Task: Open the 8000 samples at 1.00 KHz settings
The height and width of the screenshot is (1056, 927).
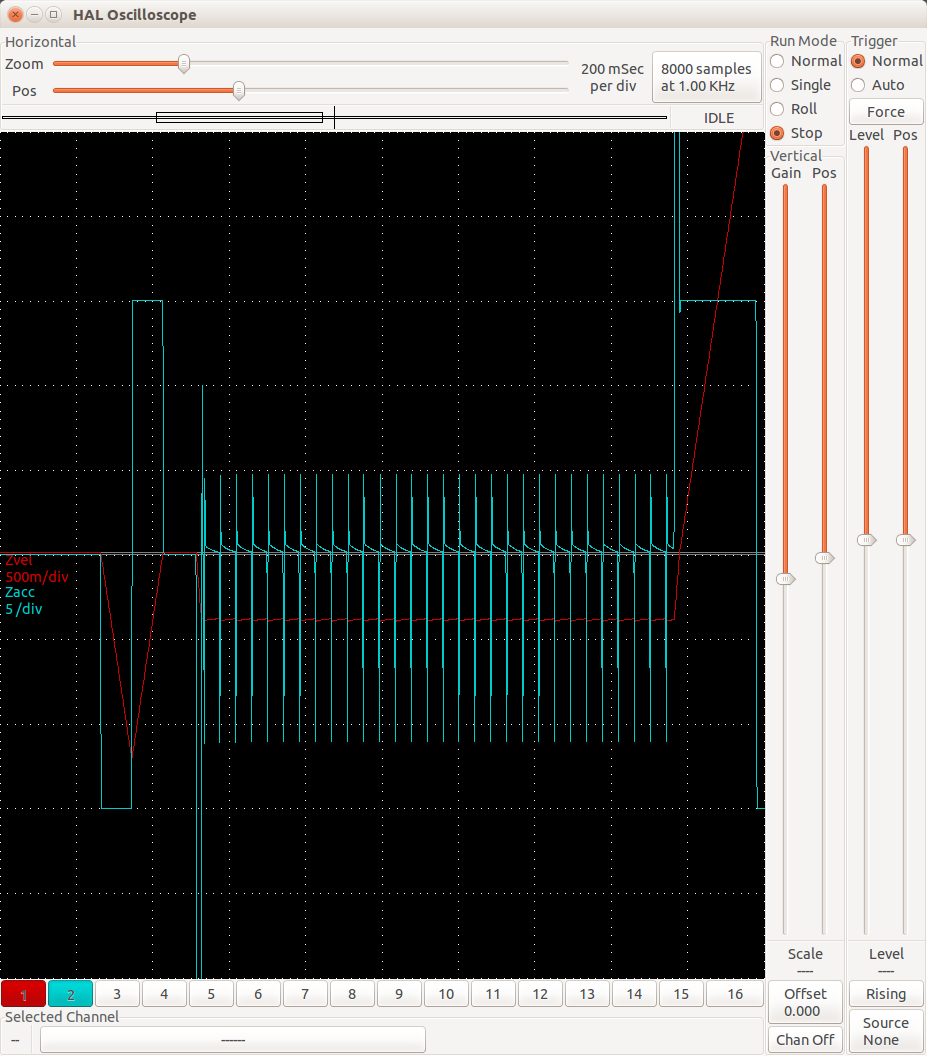Action: click(706, 77)
